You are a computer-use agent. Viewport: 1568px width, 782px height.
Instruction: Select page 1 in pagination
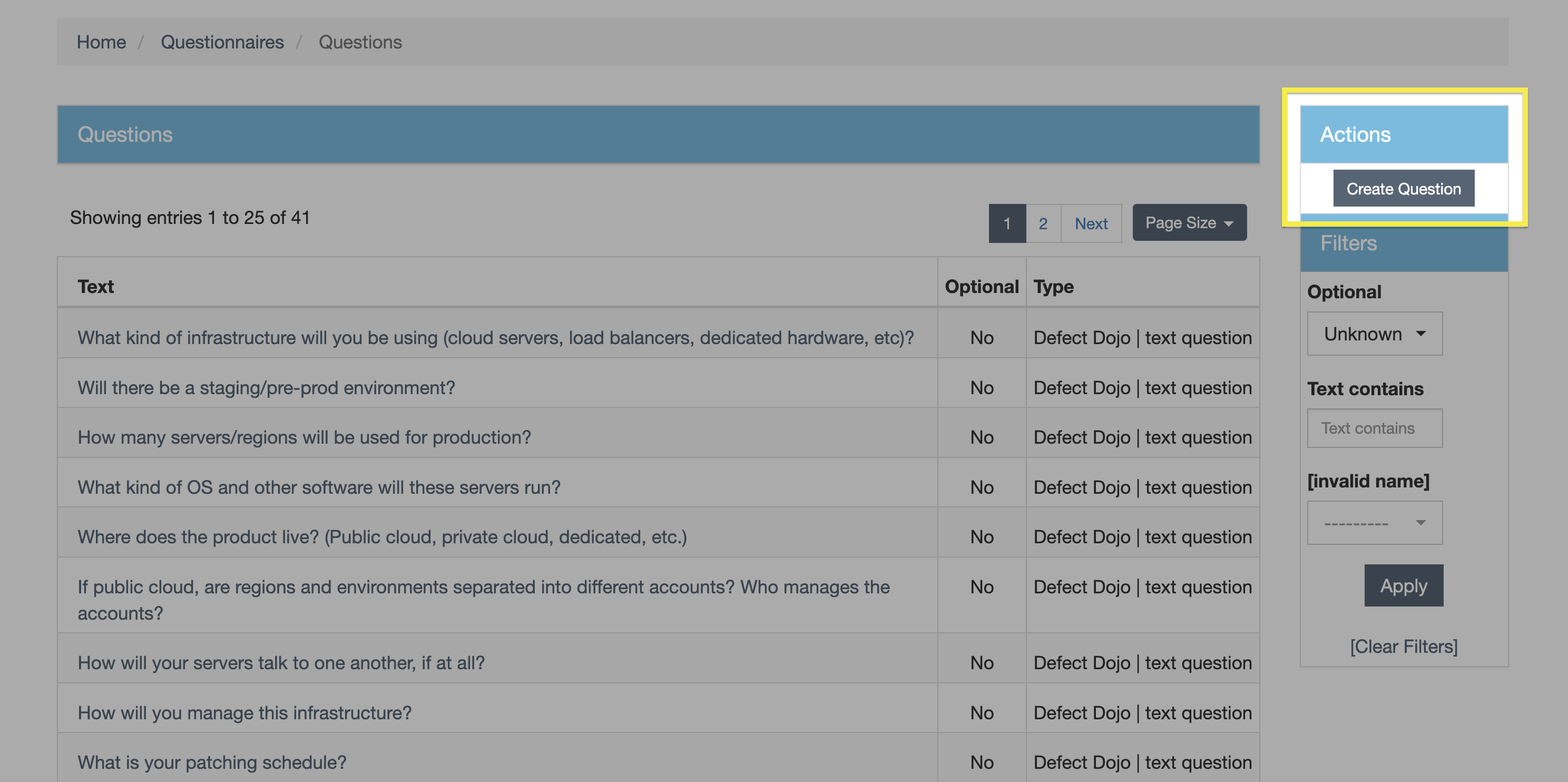[x=1007, y=223]
